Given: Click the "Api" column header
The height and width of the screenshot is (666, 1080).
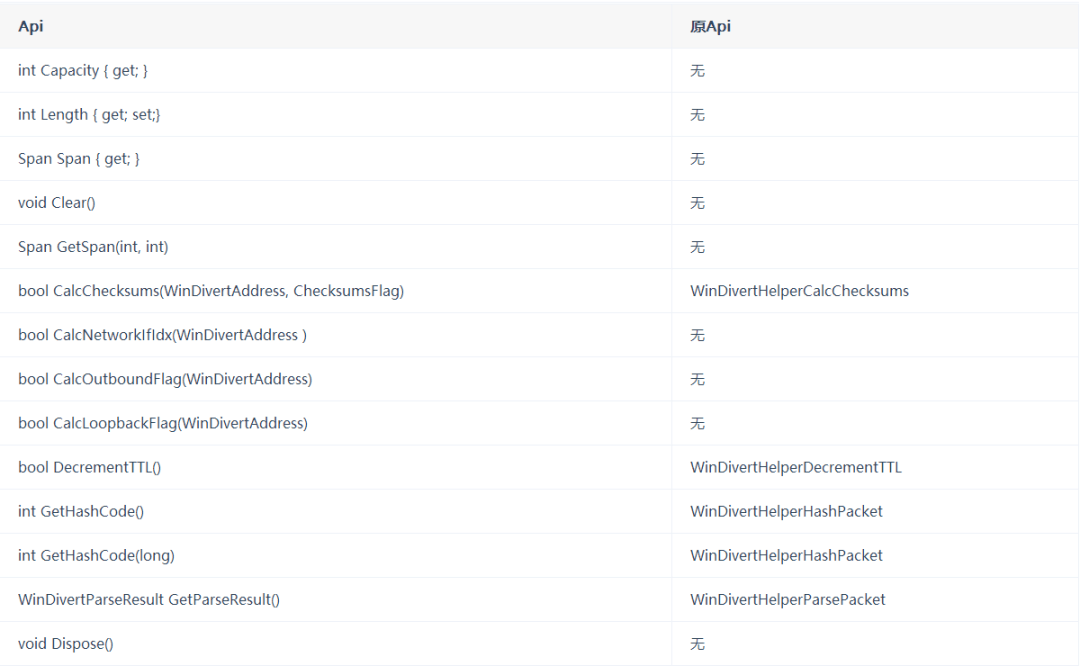Looking at the screenshot, I should pos(29,26).
